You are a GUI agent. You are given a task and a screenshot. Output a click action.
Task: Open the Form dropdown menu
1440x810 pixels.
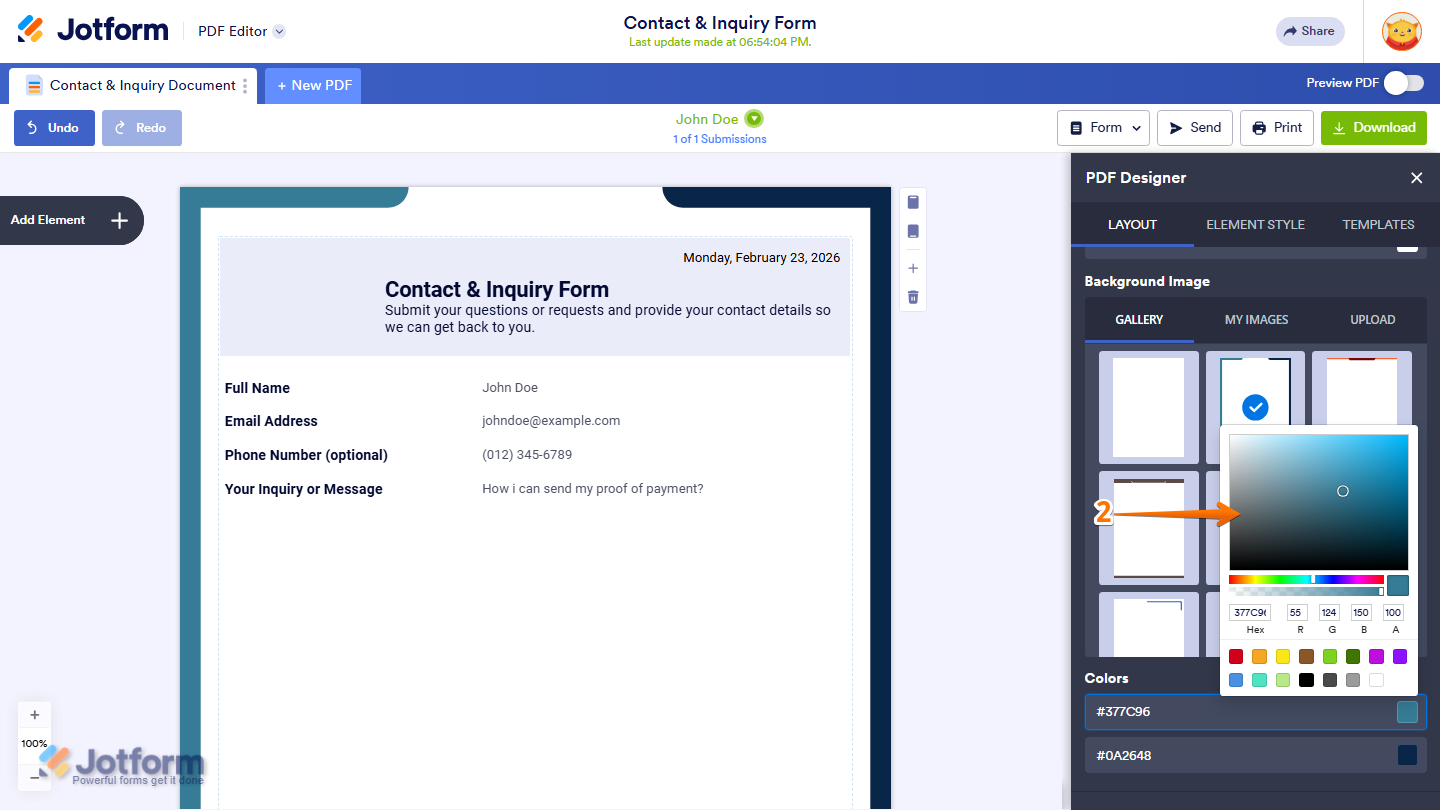coord(1103,127)
